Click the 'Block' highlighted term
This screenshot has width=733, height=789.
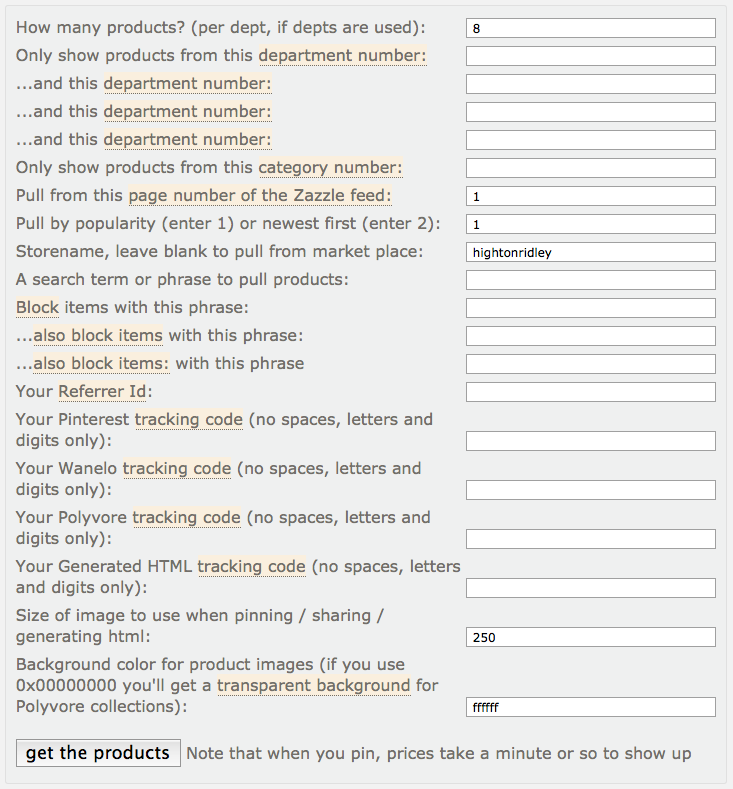(38, 308)
